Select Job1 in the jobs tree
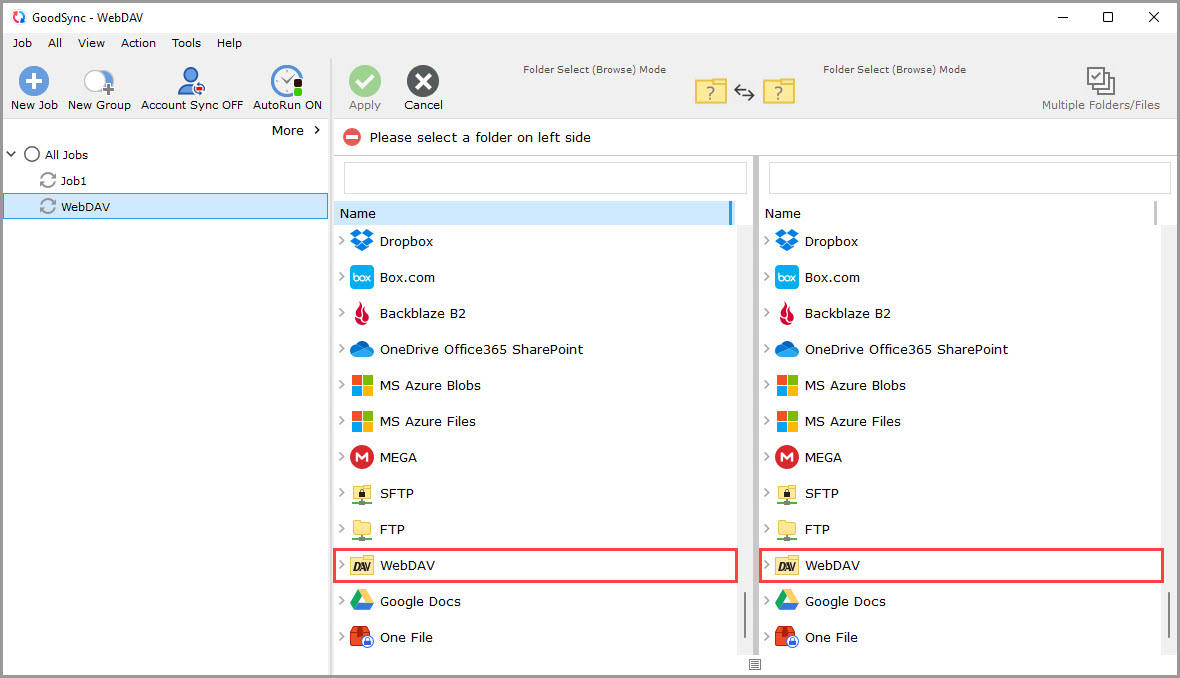The image size is (1180, 678). 74,181
